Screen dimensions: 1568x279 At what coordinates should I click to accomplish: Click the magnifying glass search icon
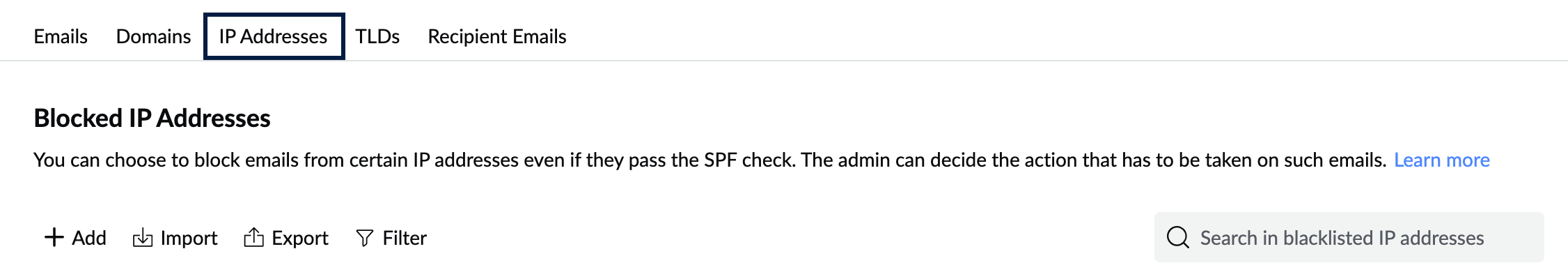pos(1177,238)
